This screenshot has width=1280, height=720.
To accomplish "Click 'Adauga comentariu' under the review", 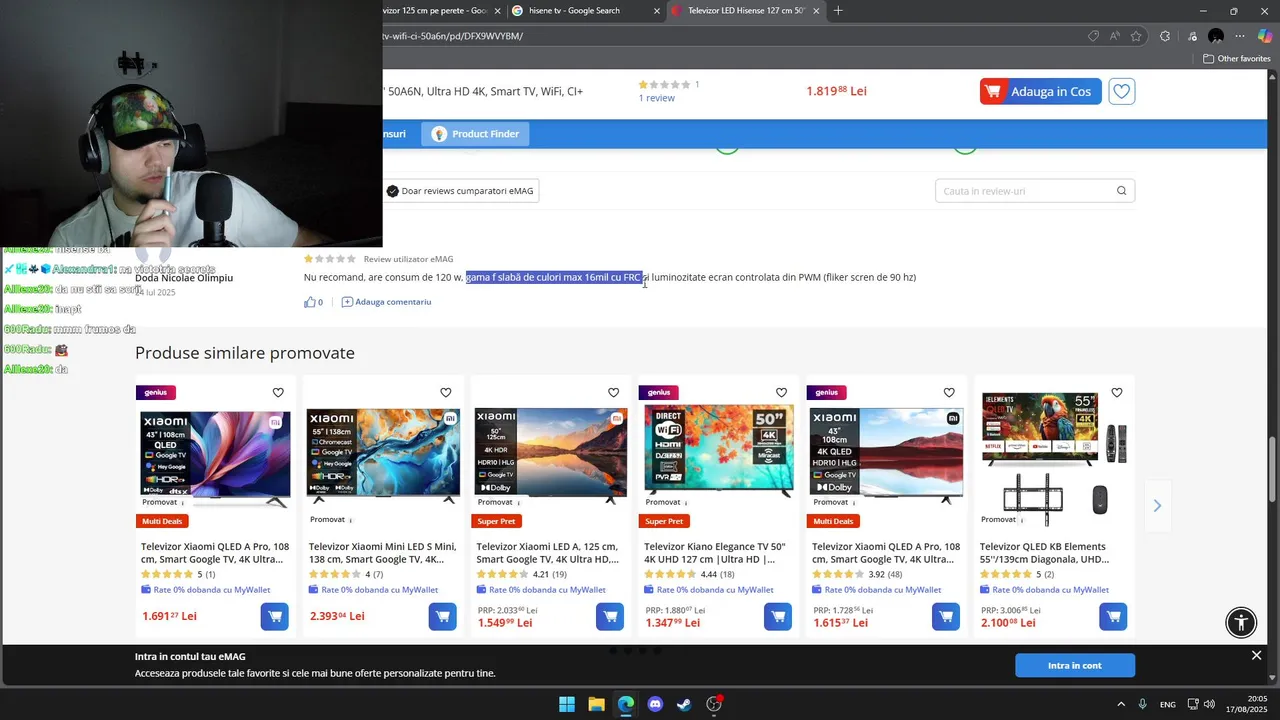I will 386,302.
